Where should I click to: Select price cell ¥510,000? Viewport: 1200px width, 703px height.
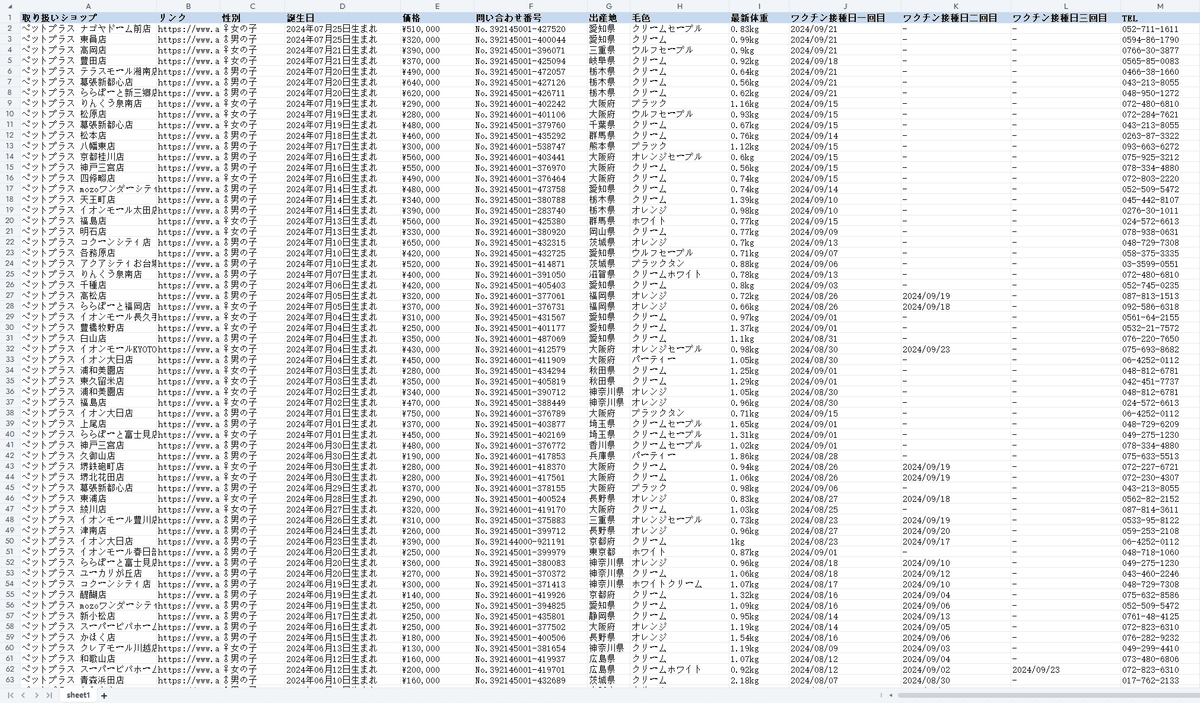point(437,29)
